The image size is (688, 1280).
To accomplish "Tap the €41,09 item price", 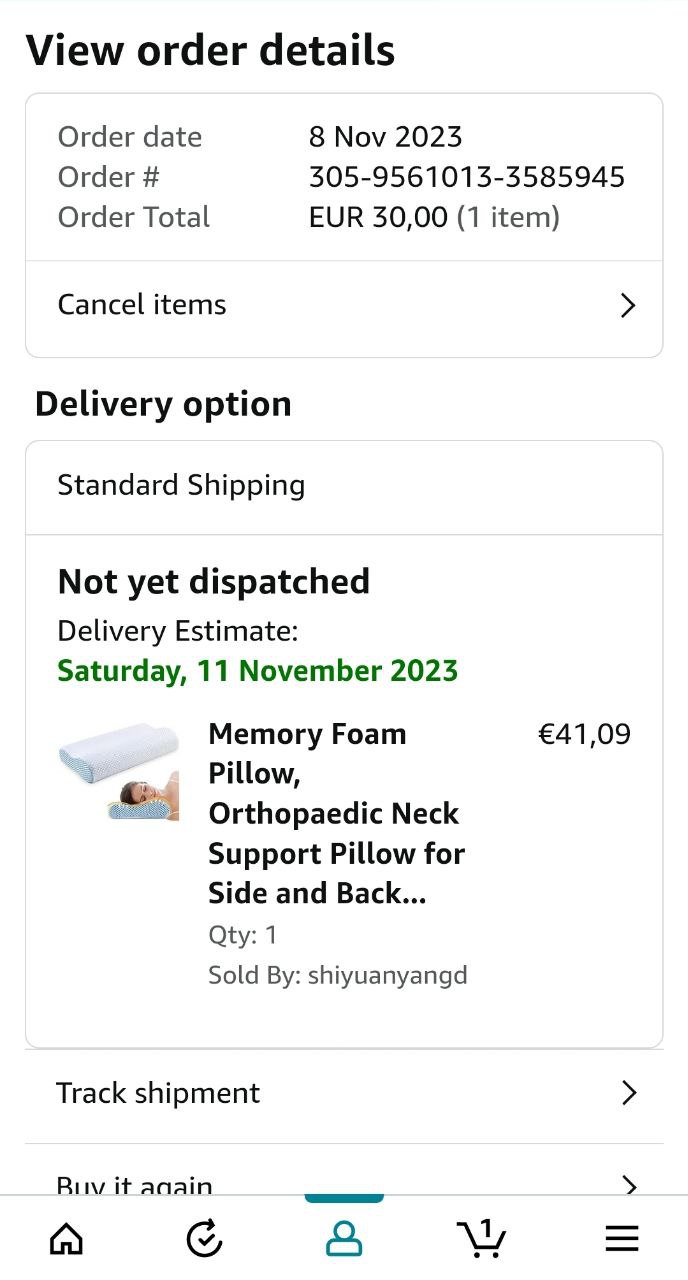I will point(584,735).
